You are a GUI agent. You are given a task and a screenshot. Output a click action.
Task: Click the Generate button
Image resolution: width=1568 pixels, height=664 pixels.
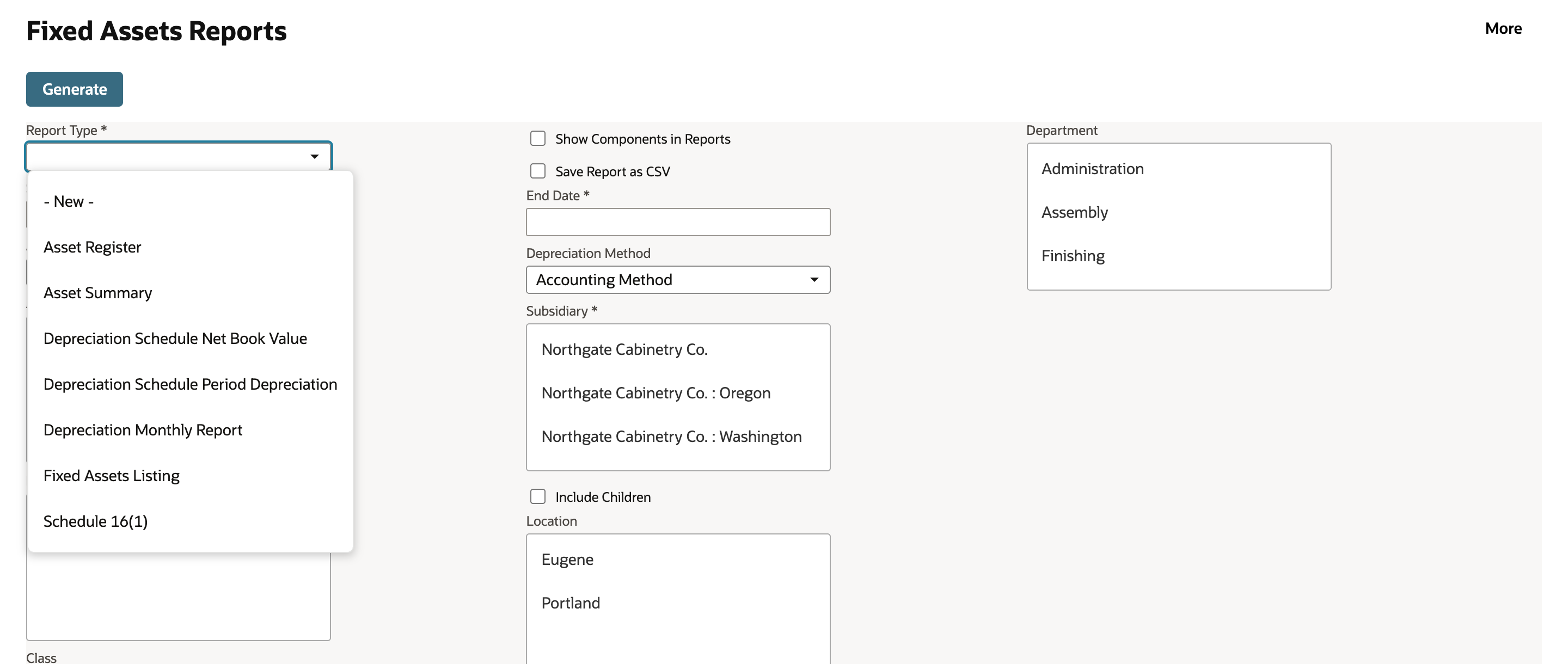click(74, 89)
